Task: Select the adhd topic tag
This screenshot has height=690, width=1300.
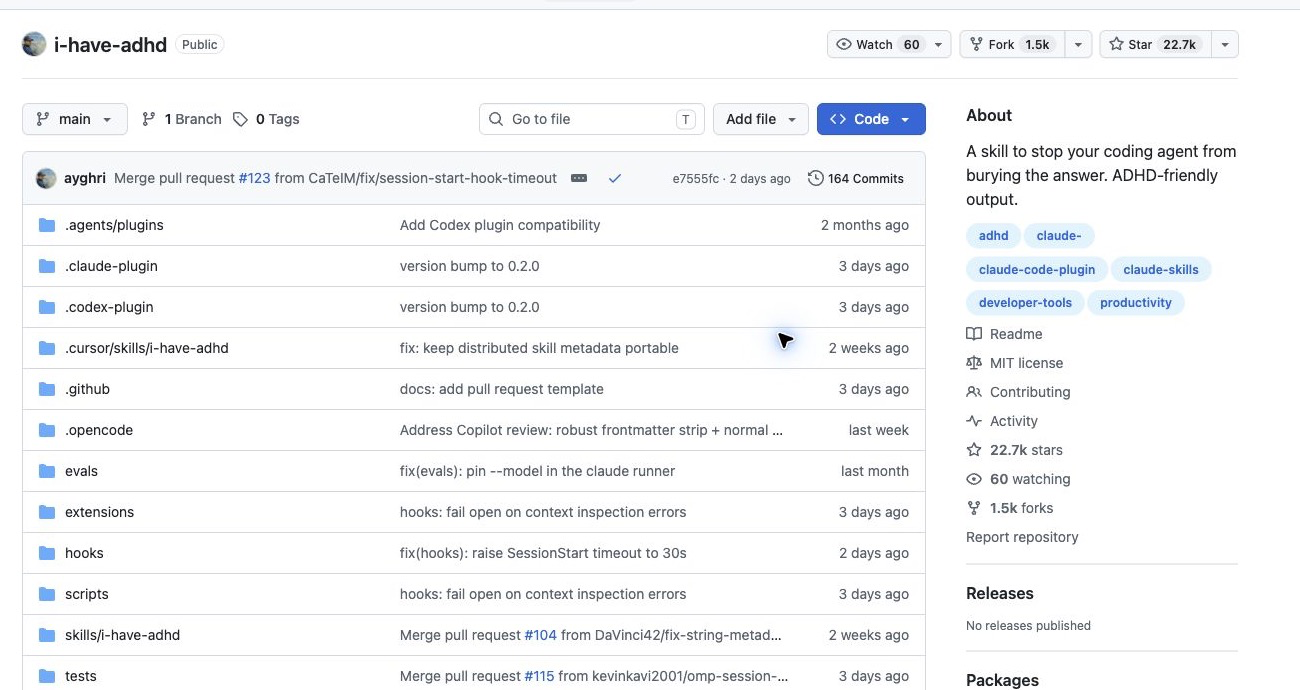Action: click(993, 236)
